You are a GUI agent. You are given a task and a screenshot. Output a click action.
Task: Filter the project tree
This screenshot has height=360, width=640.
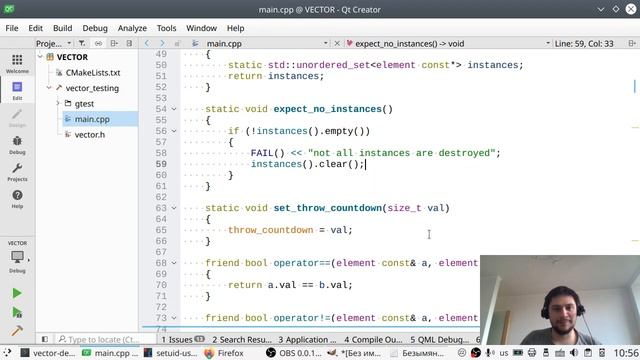82,43
